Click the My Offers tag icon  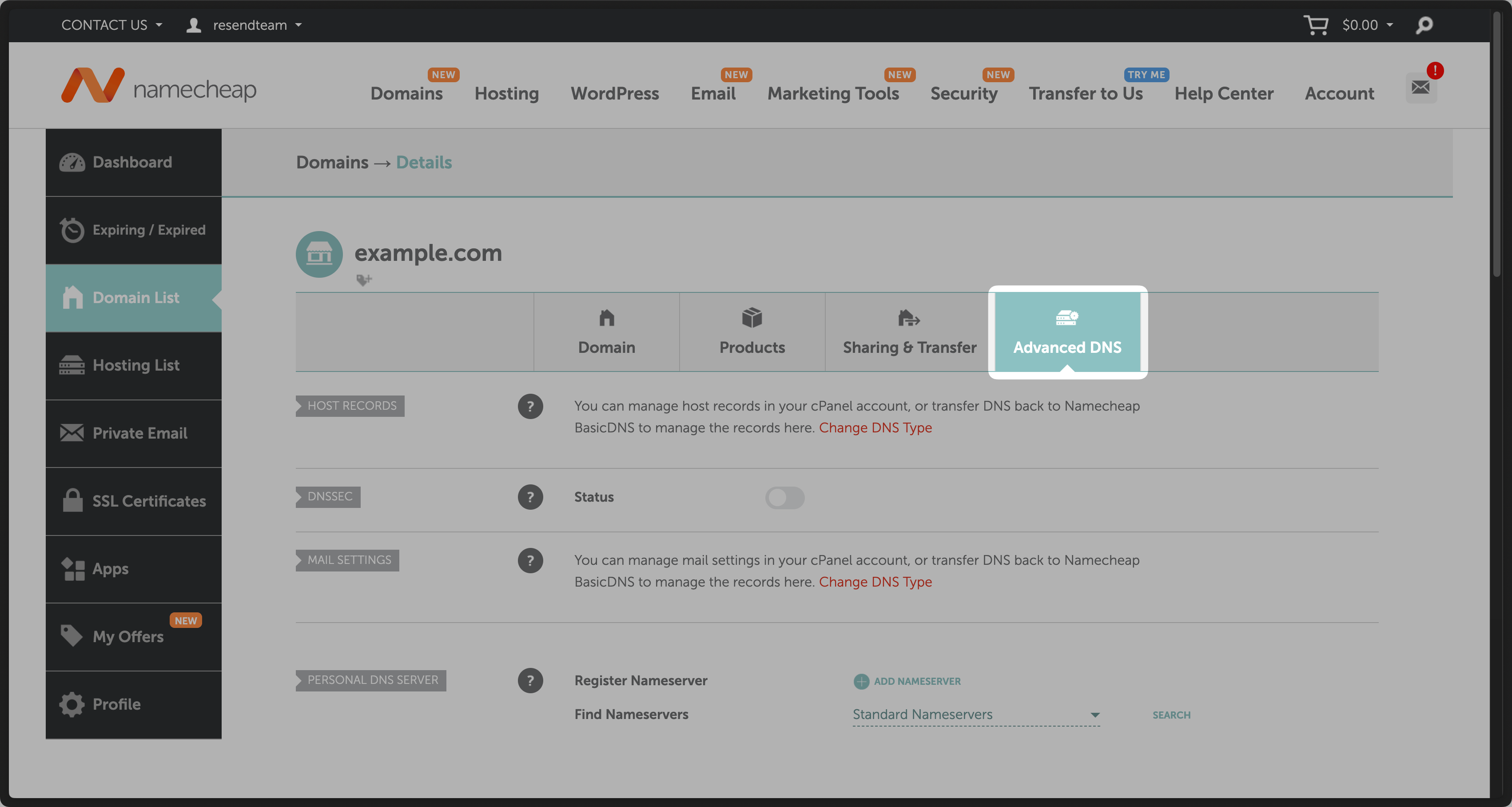[72, 635]
